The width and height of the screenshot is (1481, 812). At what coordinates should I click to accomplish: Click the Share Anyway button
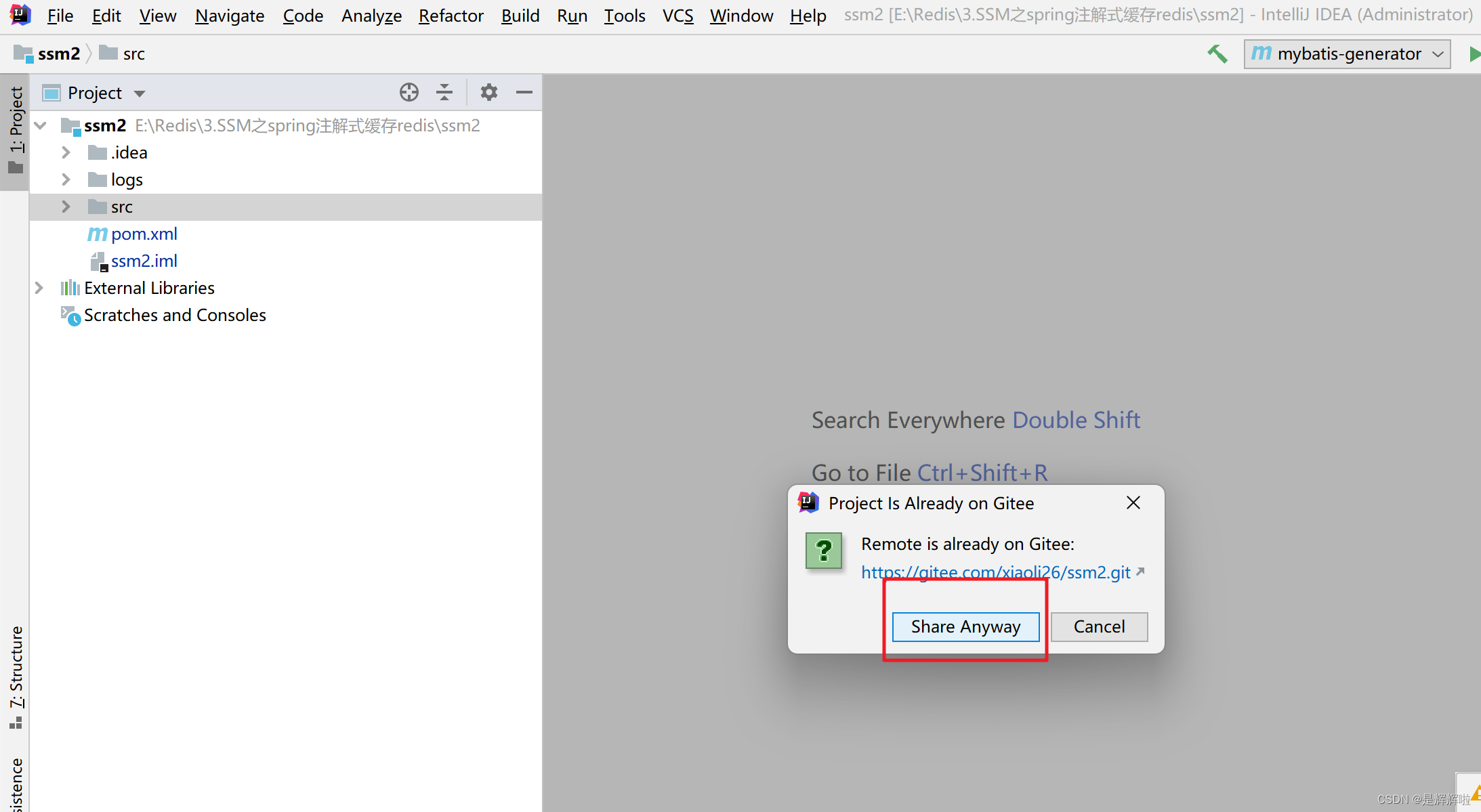pos(965,626)
